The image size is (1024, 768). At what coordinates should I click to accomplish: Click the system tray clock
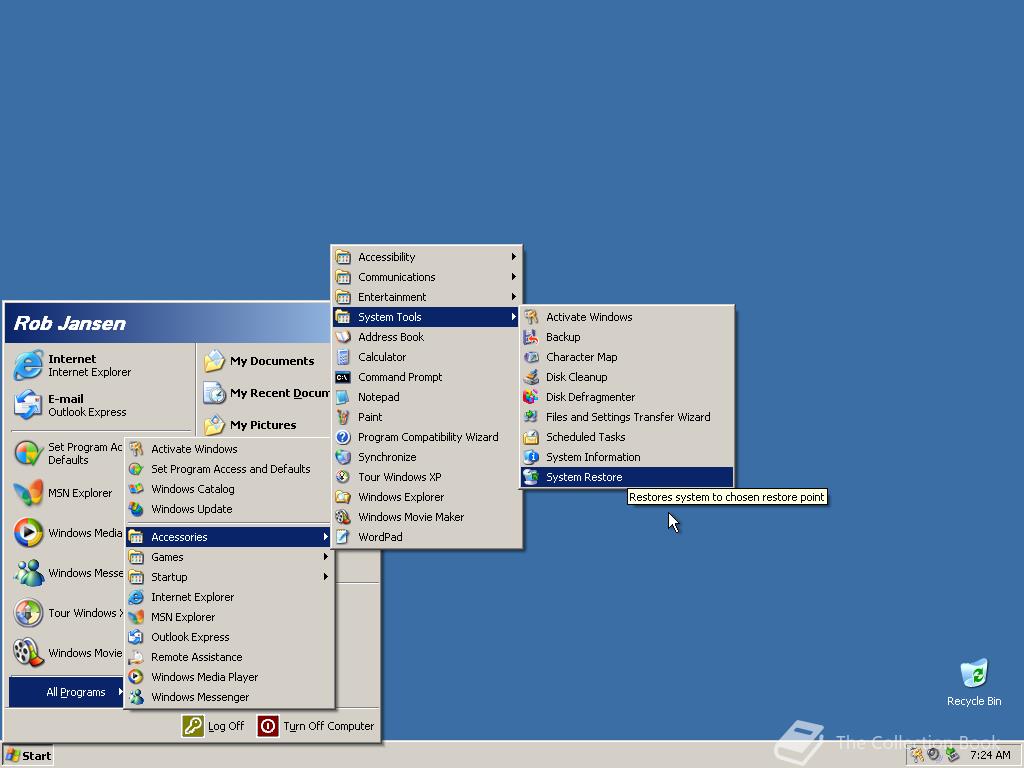click(990, 756)
